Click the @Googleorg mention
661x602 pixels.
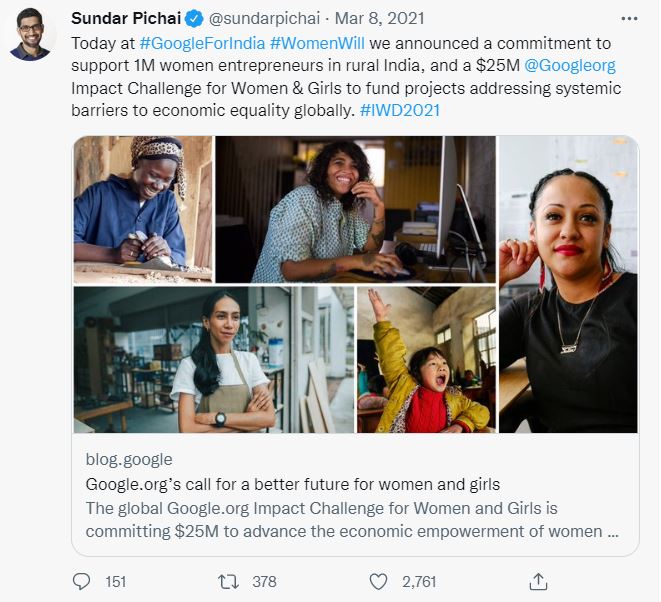pyautogui.click(x=568, y=67)
